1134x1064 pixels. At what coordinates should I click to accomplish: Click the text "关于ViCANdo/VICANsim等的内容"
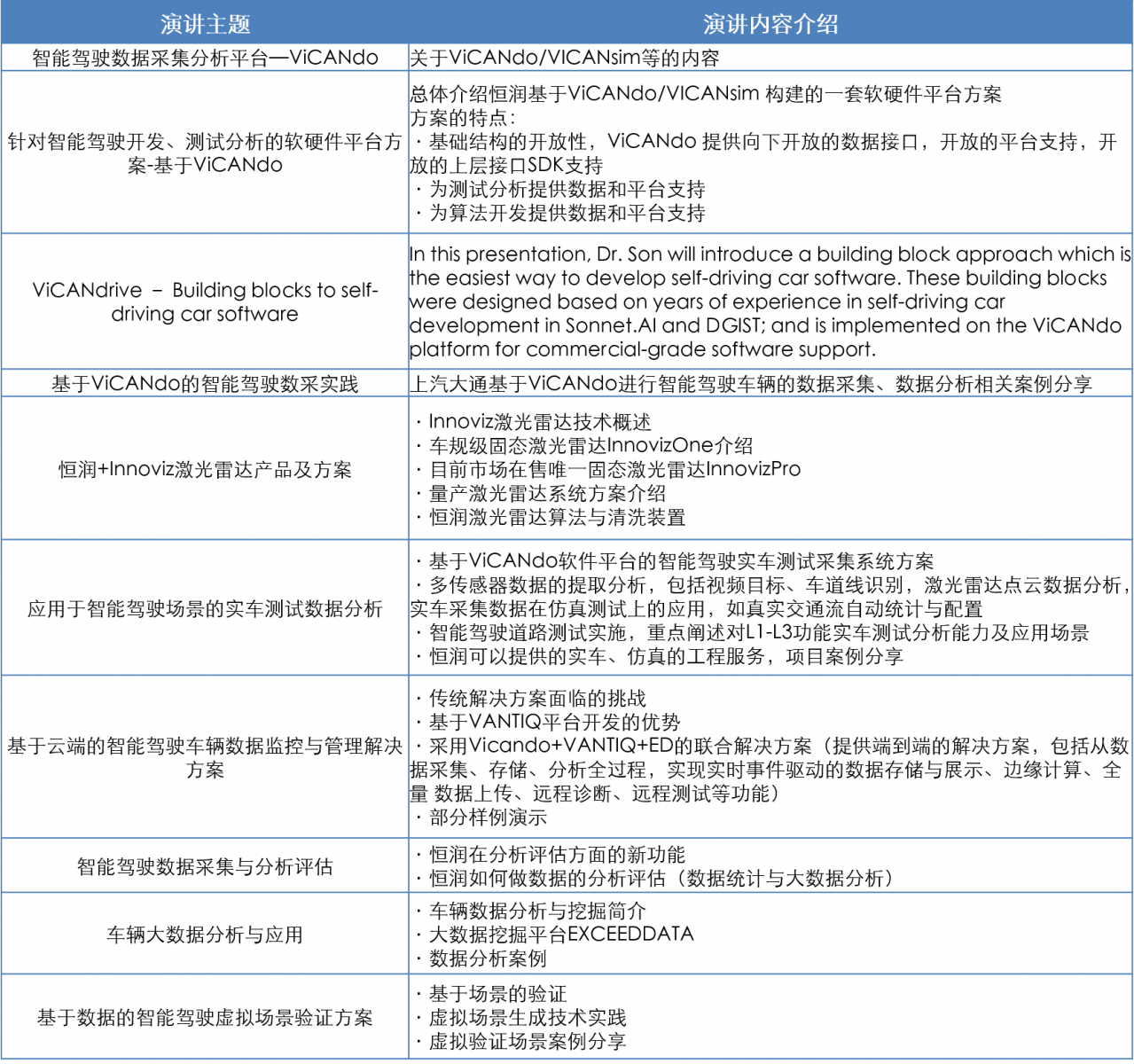(565, 59)
